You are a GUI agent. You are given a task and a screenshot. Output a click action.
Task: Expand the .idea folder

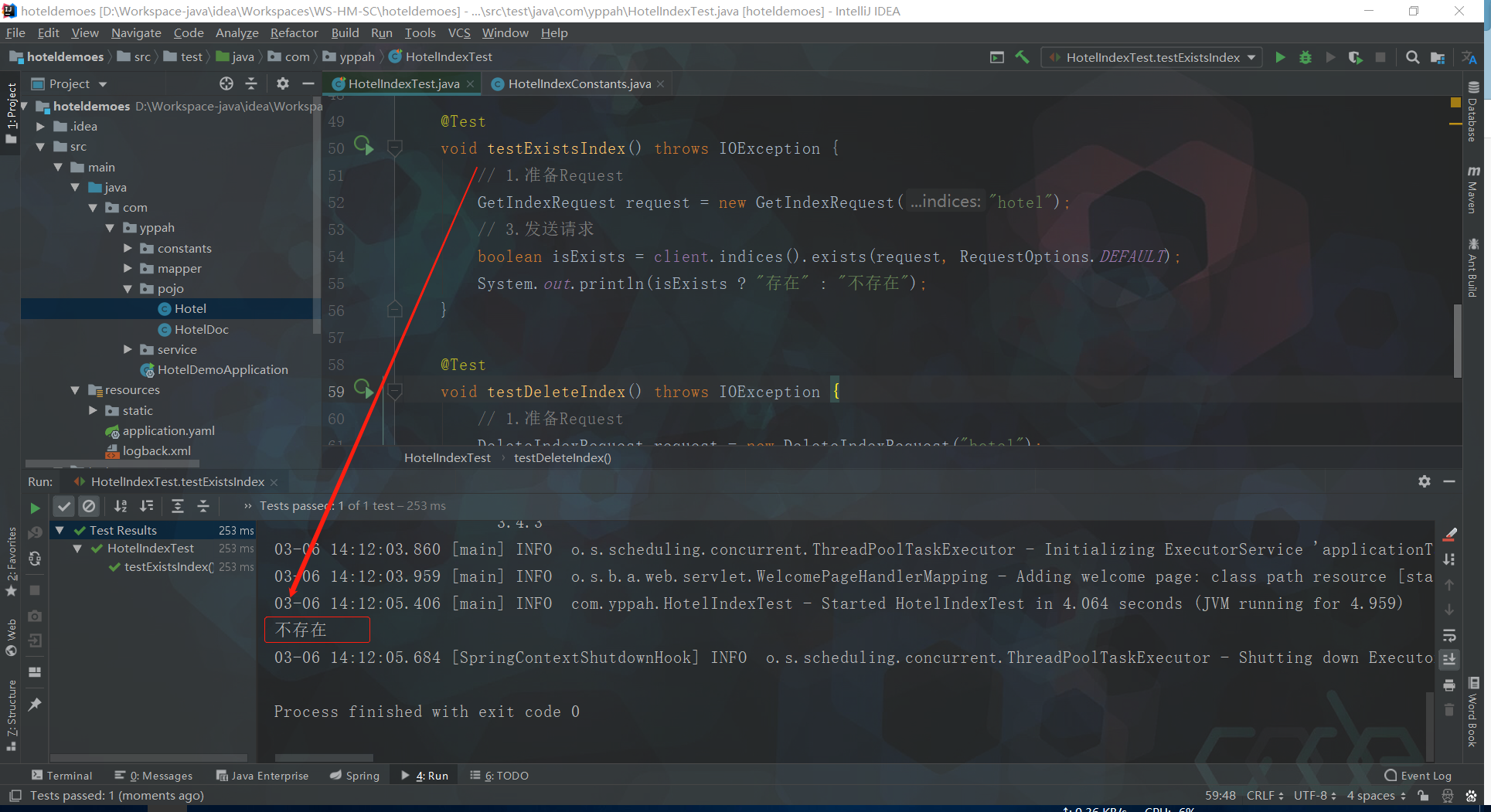tap(41, 126)
